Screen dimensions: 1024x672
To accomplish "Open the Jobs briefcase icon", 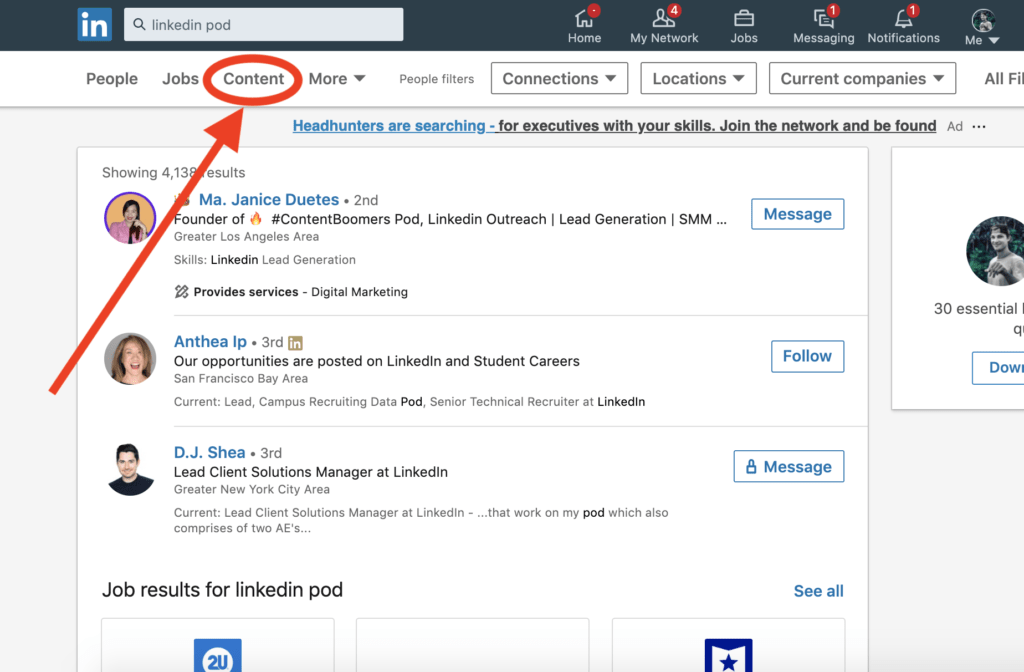I will (744, 19).
